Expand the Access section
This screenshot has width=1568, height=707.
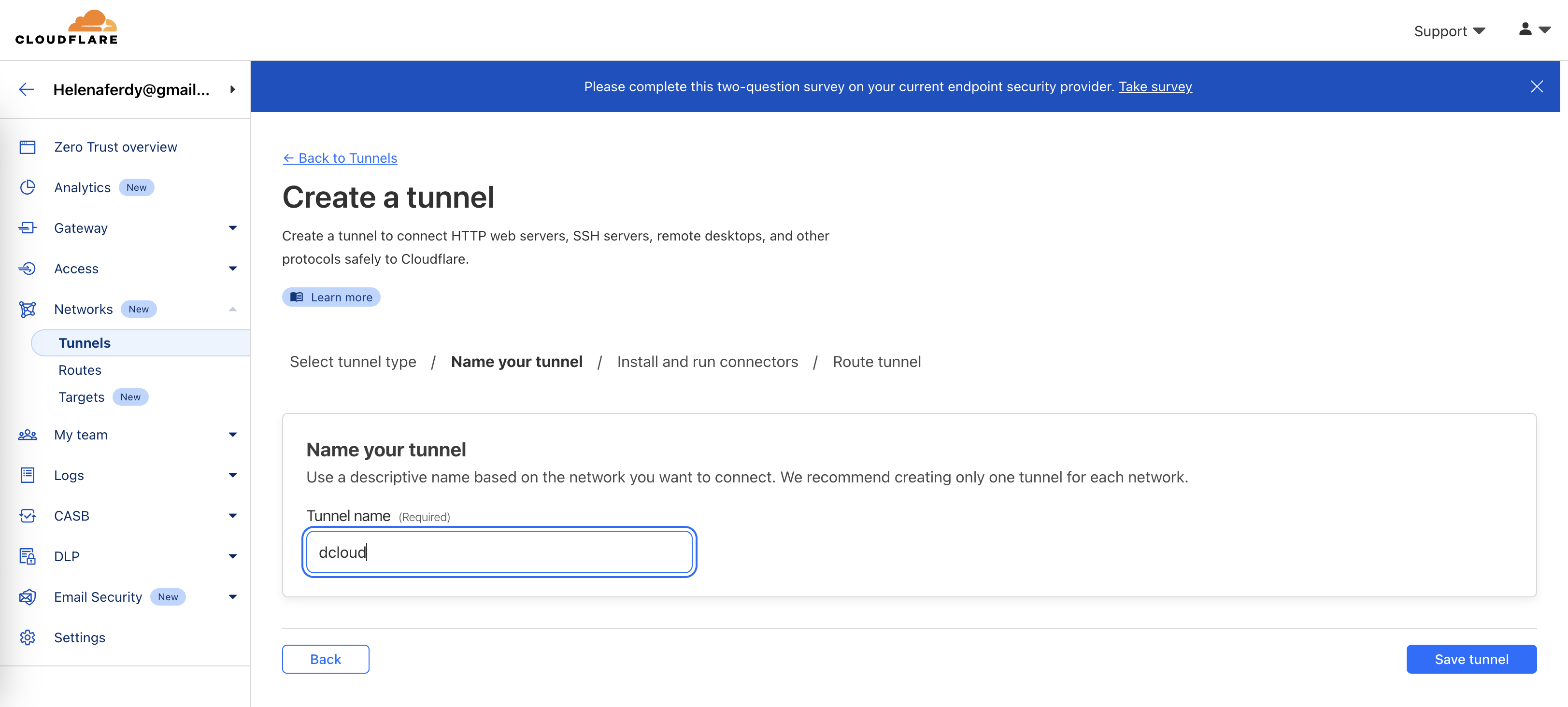[x=232, y=269]
